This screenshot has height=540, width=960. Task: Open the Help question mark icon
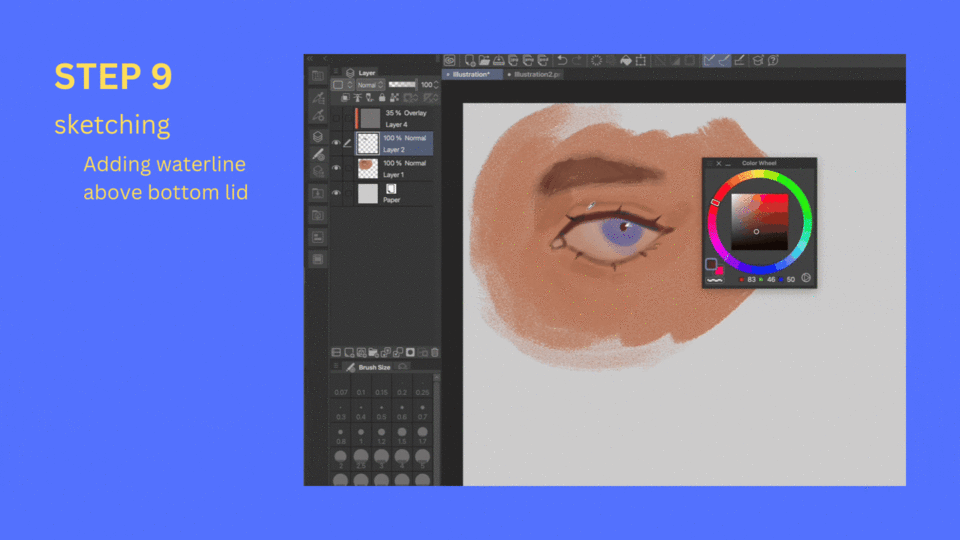click(x=773, y=60)
